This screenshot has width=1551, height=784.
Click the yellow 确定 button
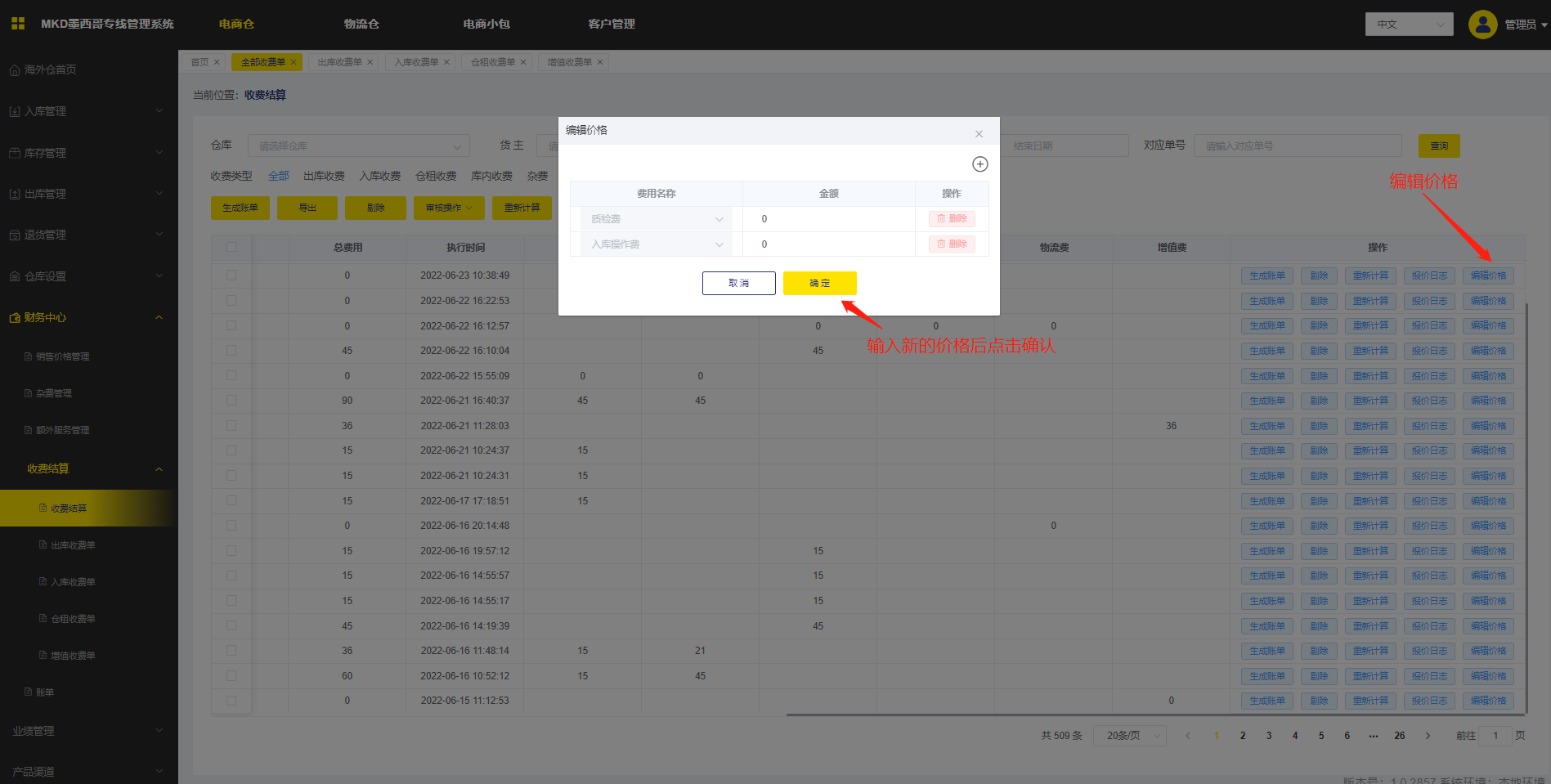tap(819, 283)
